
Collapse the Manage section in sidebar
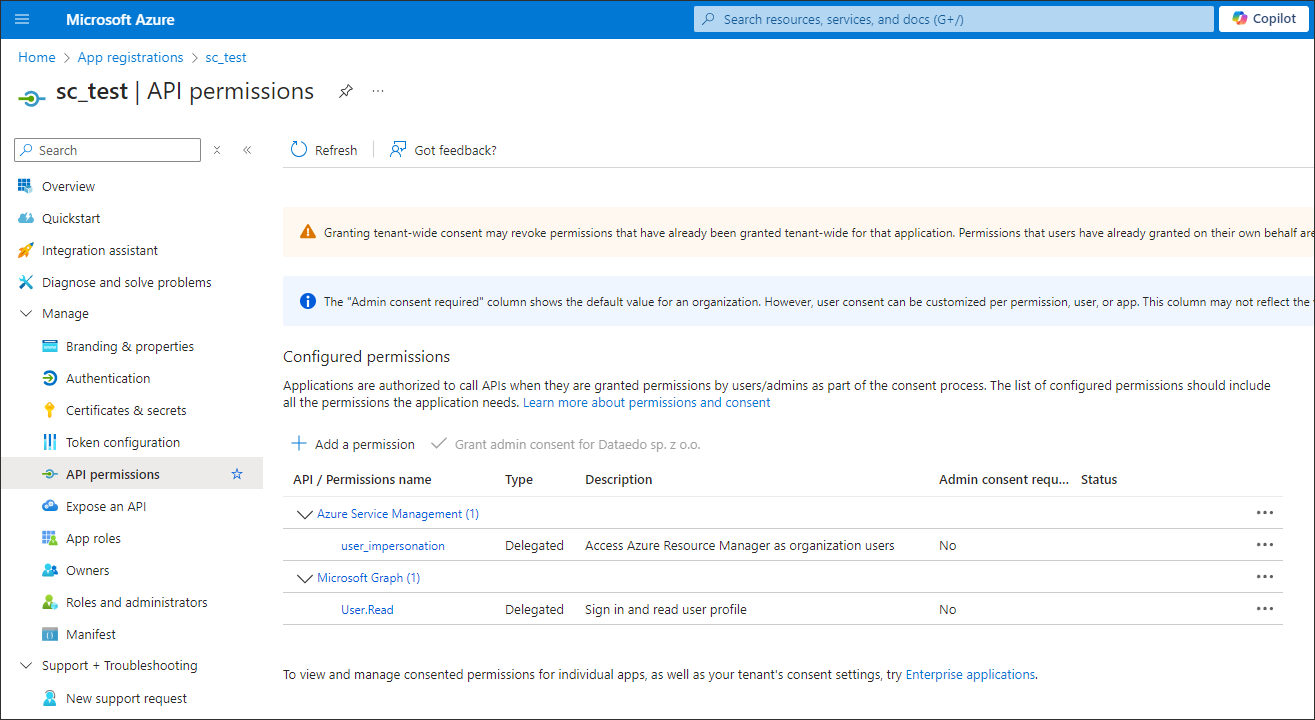click(x=26, y=314)
